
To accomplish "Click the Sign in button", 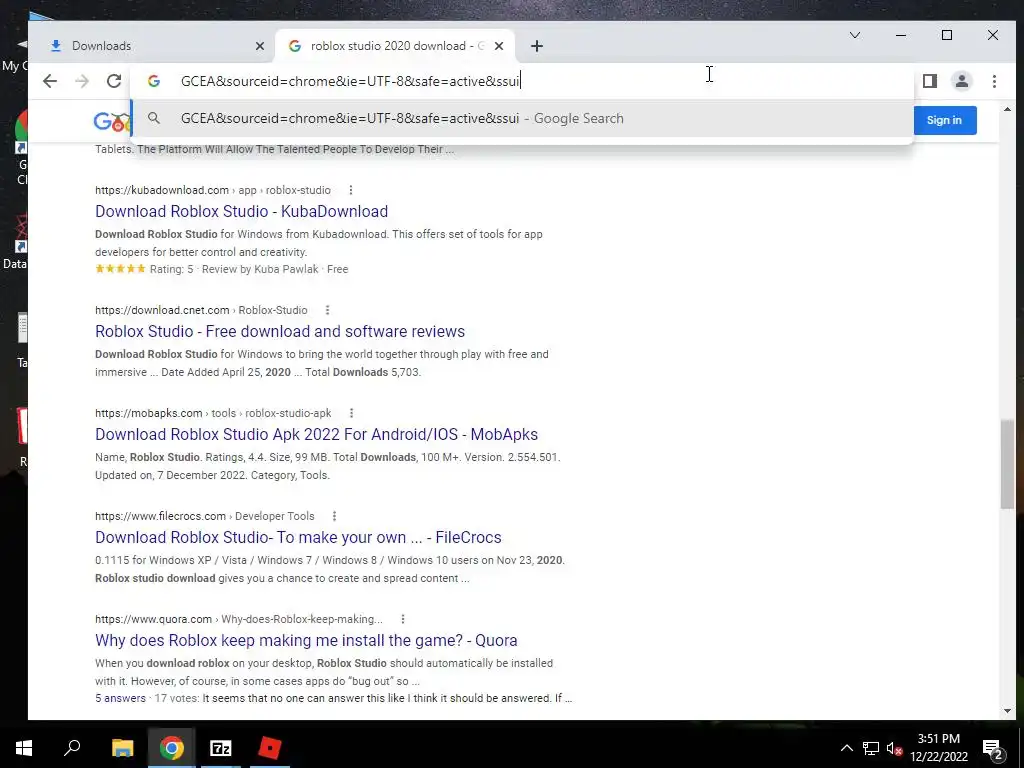I will [x=944, y=120].
